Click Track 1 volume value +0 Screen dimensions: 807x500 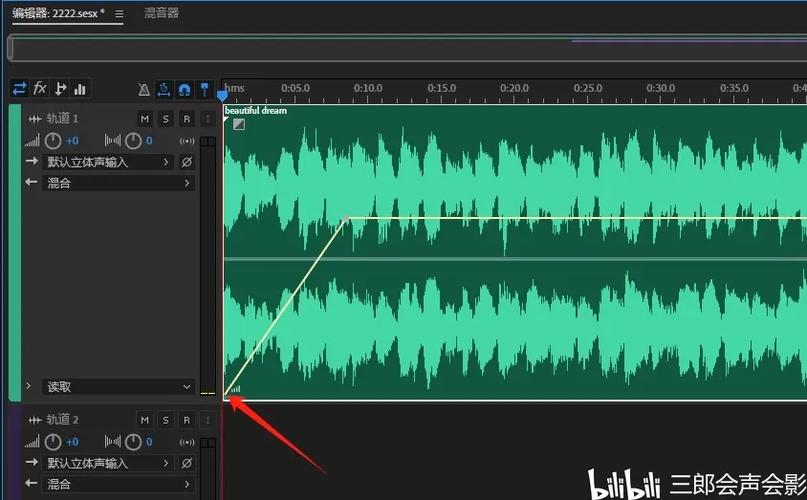73,141
